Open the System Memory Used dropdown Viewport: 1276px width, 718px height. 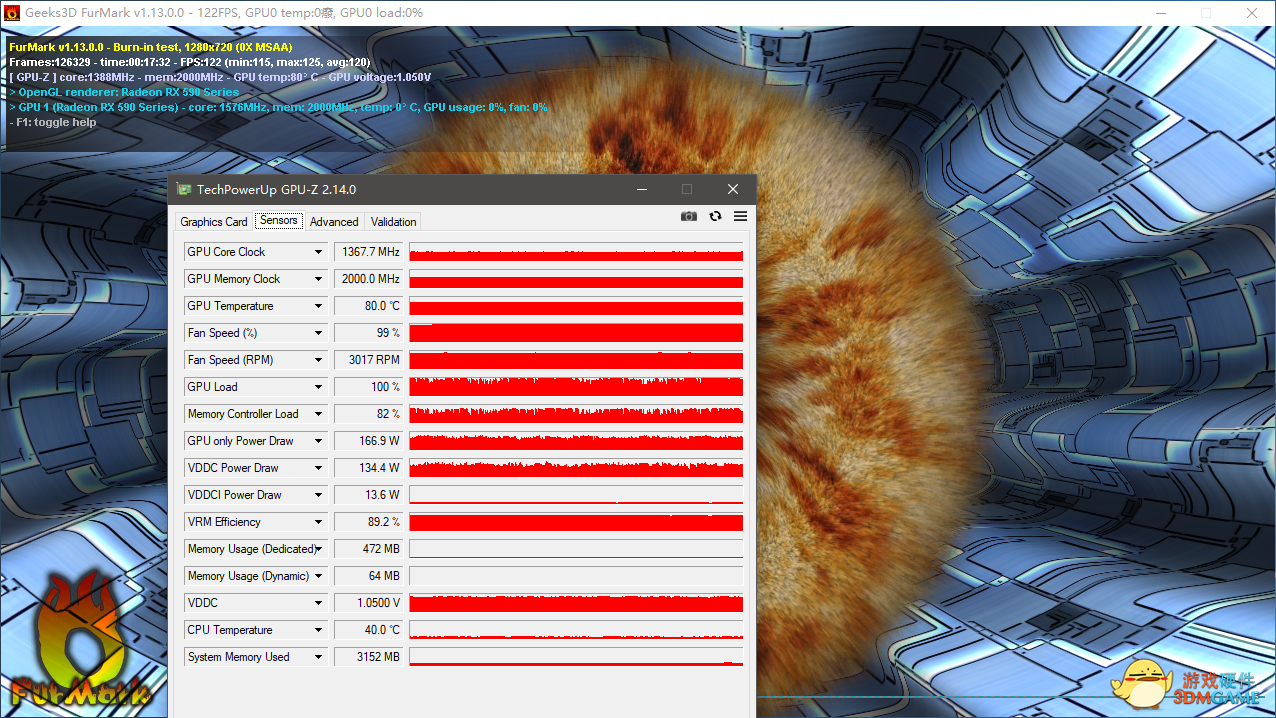319,657
